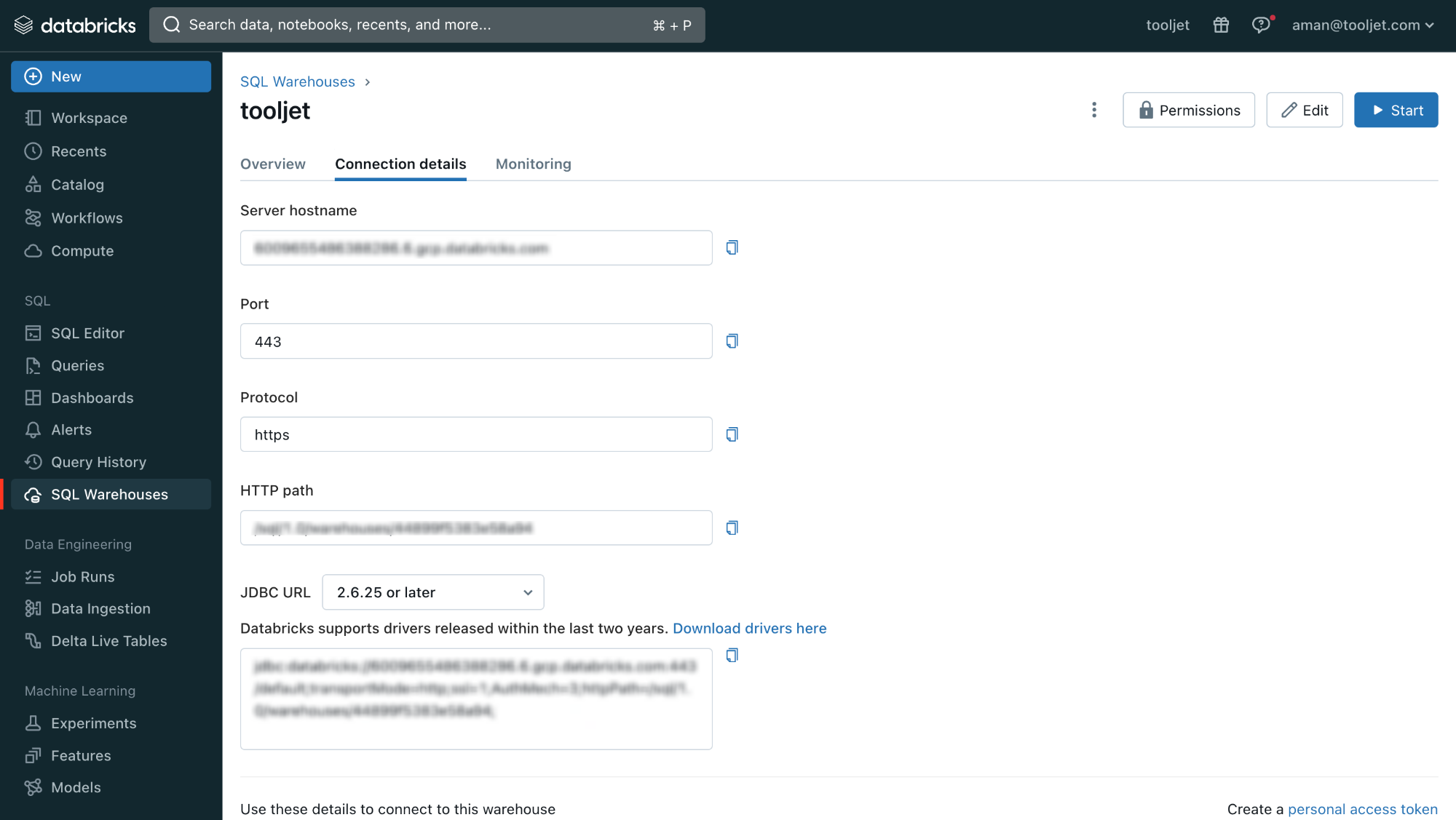The width and height of the screenshot is (1456, 820).
Task: Click the Start button
Action: pyautogui.click(x=1396, y=109)
